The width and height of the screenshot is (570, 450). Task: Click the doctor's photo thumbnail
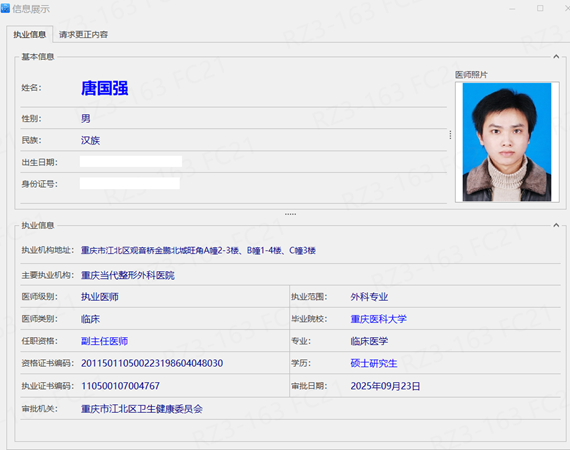click(507, 142)
